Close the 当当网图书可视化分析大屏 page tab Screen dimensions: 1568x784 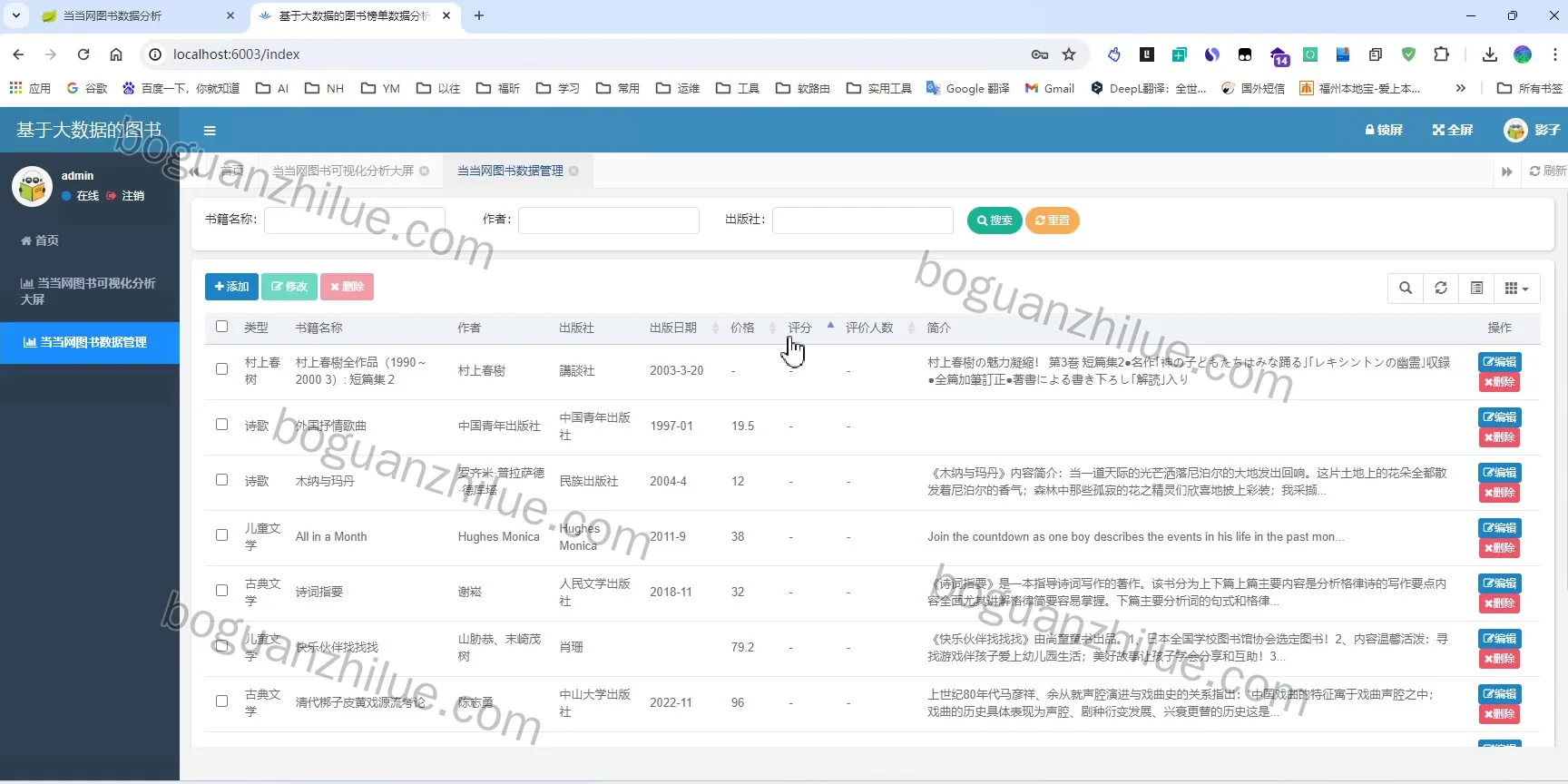pyautogui.click(x=424, y=171)
